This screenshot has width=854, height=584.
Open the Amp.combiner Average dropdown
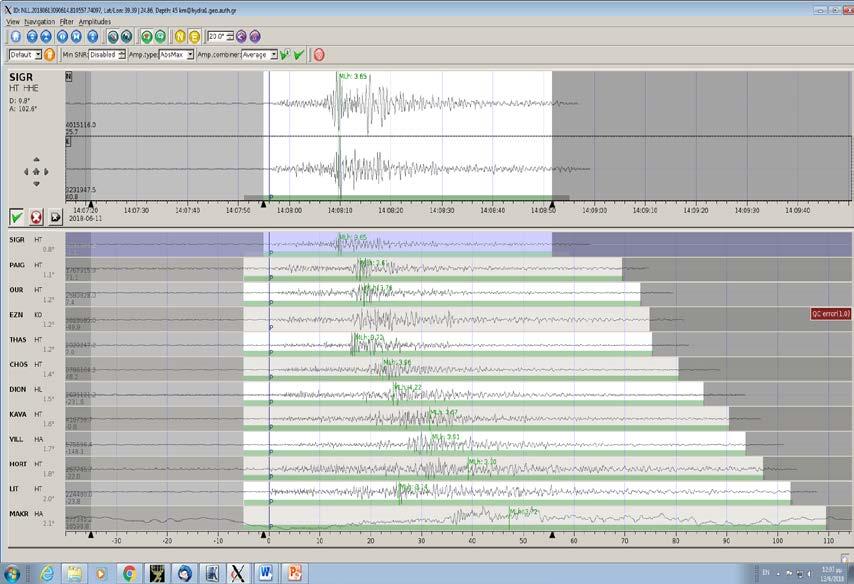point(259,54)
